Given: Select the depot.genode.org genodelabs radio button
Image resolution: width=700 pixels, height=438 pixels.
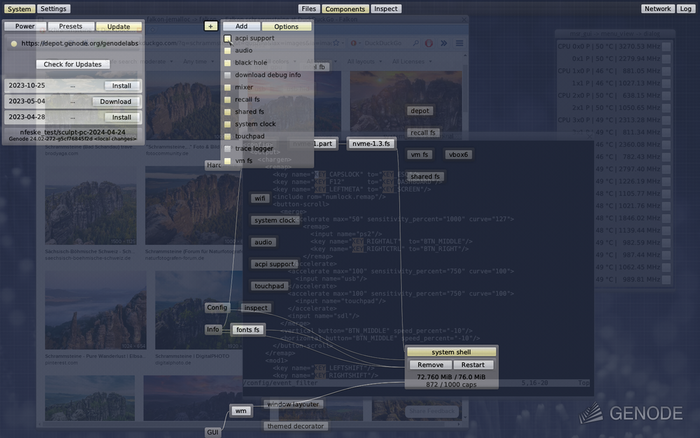Looking at the screenshot, I should (x=13, y=44).
